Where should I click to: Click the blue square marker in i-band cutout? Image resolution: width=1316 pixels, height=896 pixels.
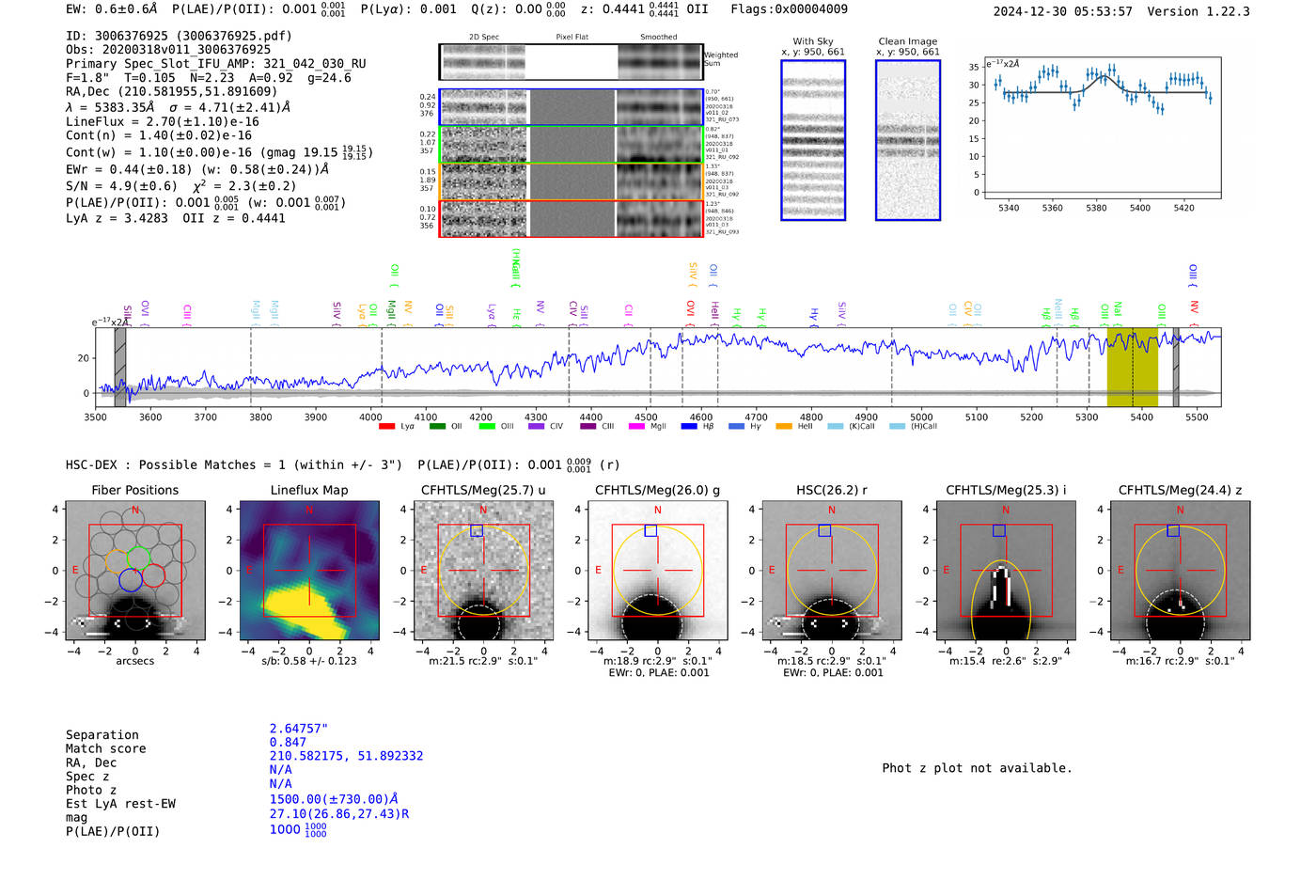tap(999, 531)
